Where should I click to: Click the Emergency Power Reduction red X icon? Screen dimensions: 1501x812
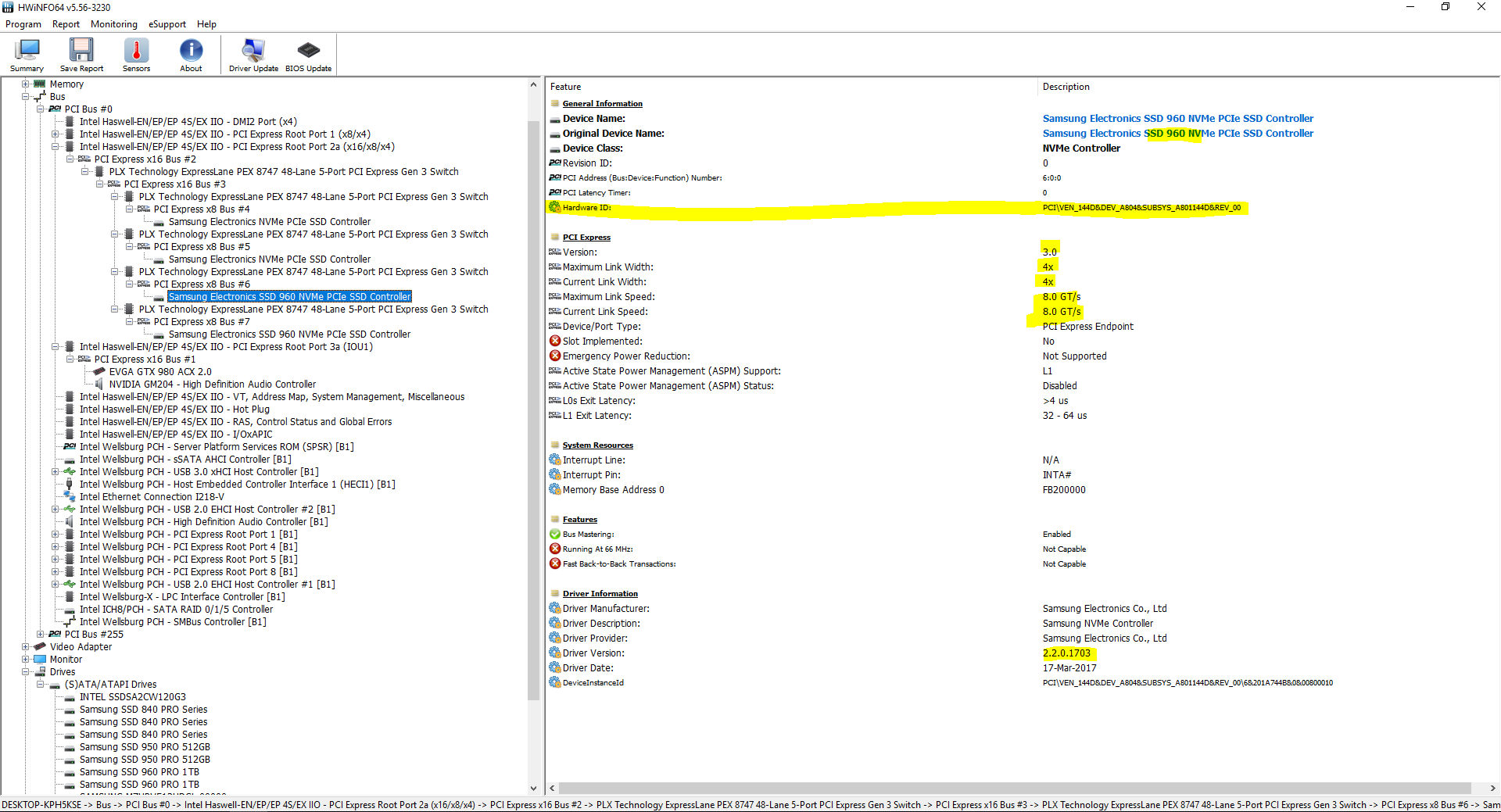tap(555, 356)
